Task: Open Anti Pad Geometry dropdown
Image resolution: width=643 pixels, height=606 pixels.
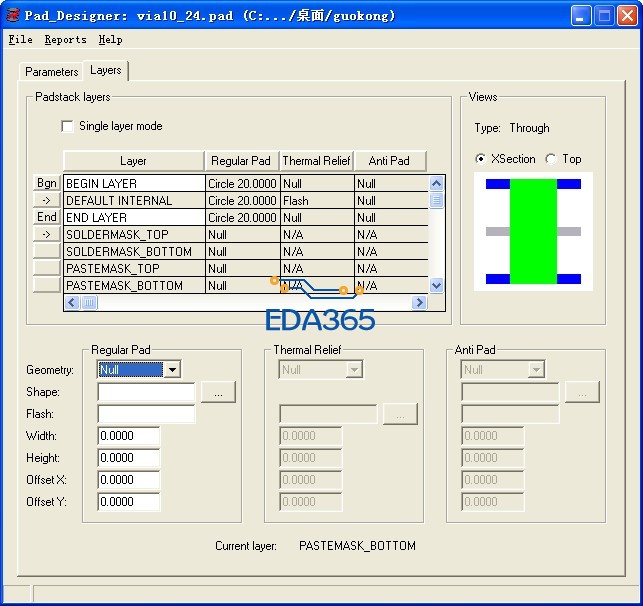Action: (536, 370)
